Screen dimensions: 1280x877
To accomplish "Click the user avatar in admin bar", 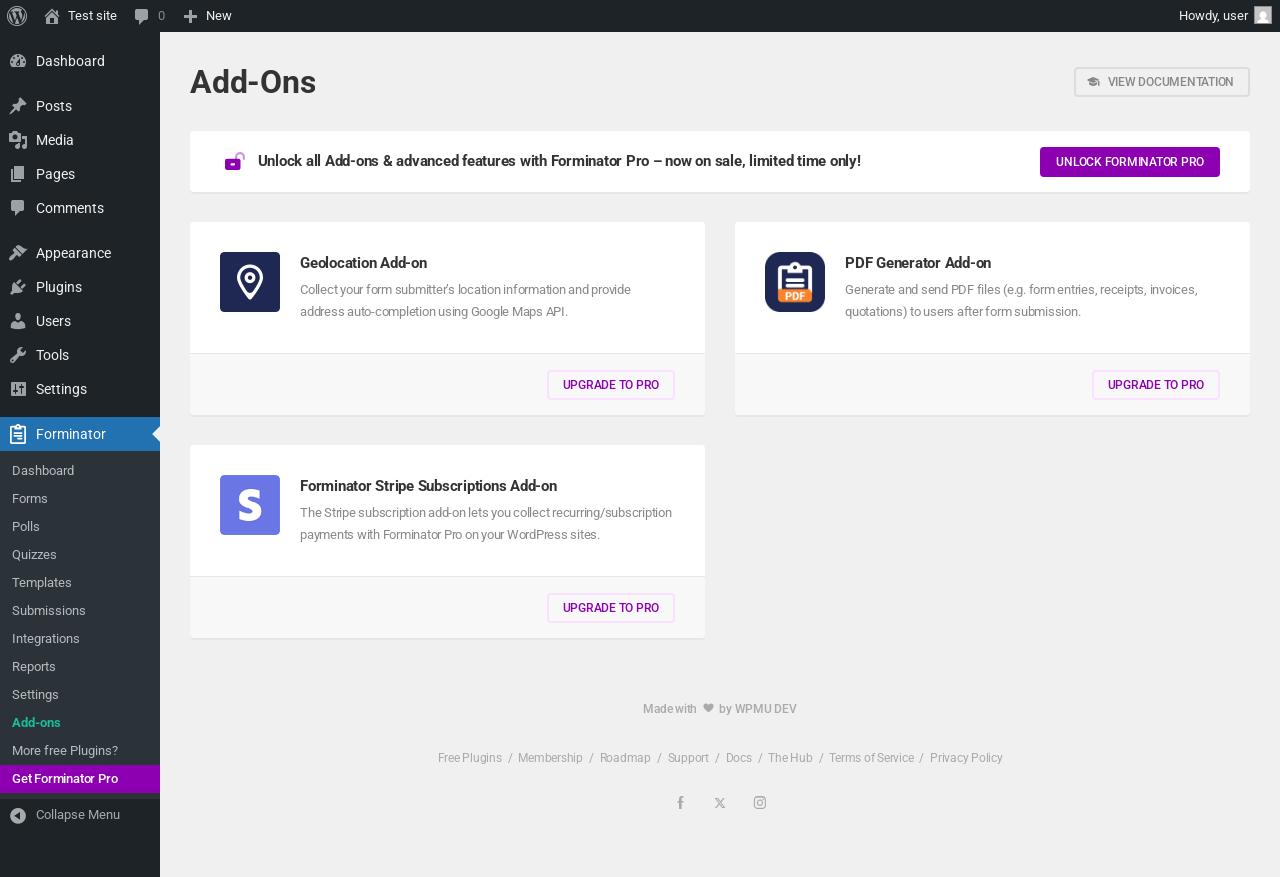I will [1263, 16].
